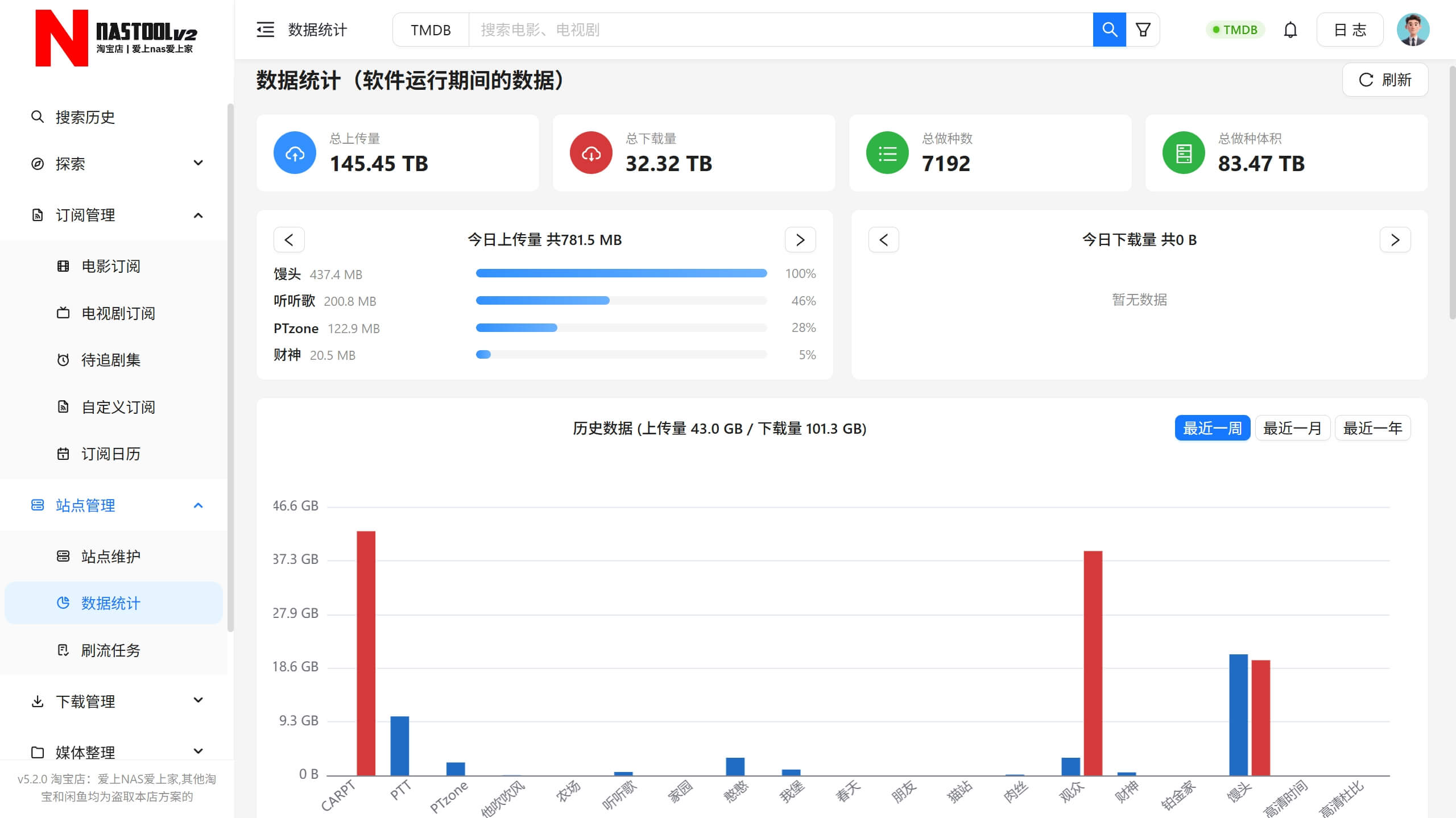Image resolution: width=1456 pixels, height=818 pixels.
Task: Open 刷流任务 page
Action: click(114, 650)
